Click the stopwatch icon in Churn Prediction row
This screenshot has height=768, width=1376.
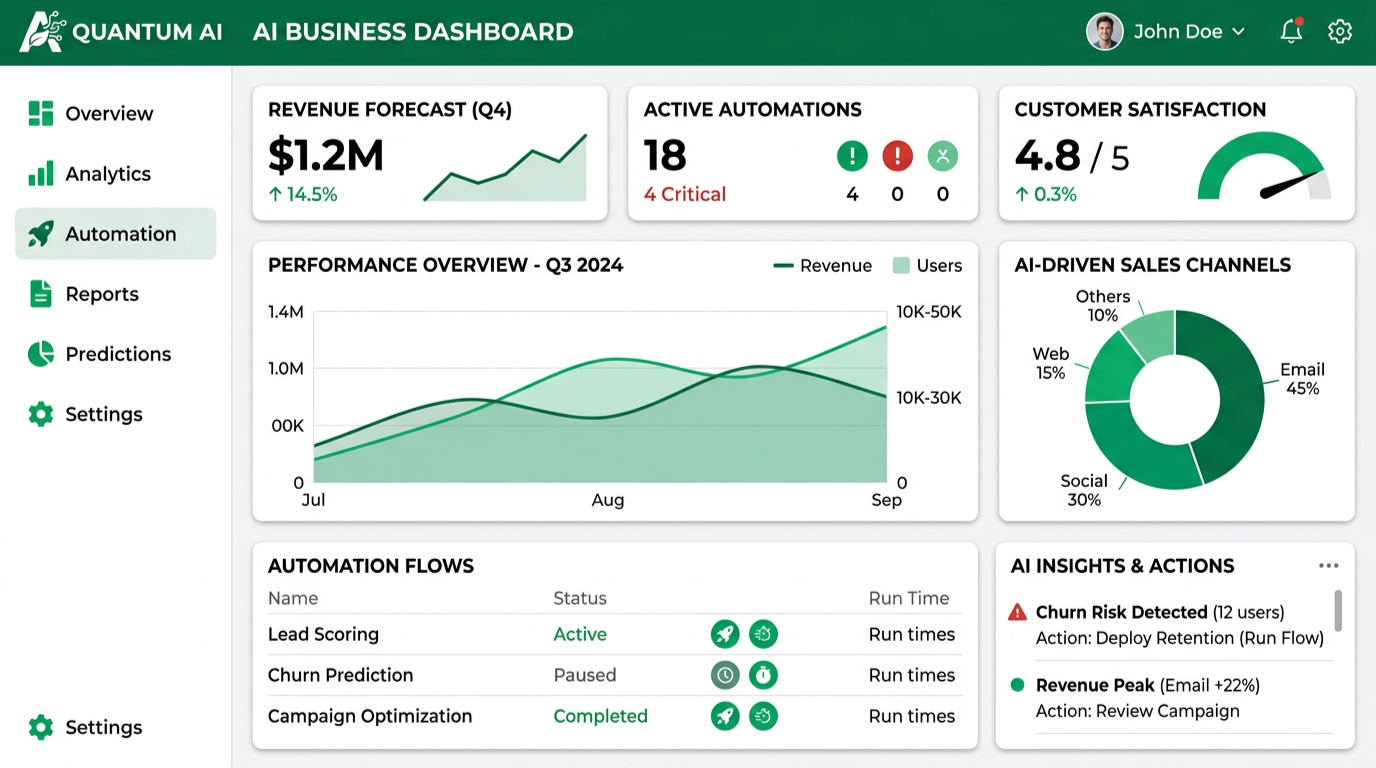click(x=763, y=675)
